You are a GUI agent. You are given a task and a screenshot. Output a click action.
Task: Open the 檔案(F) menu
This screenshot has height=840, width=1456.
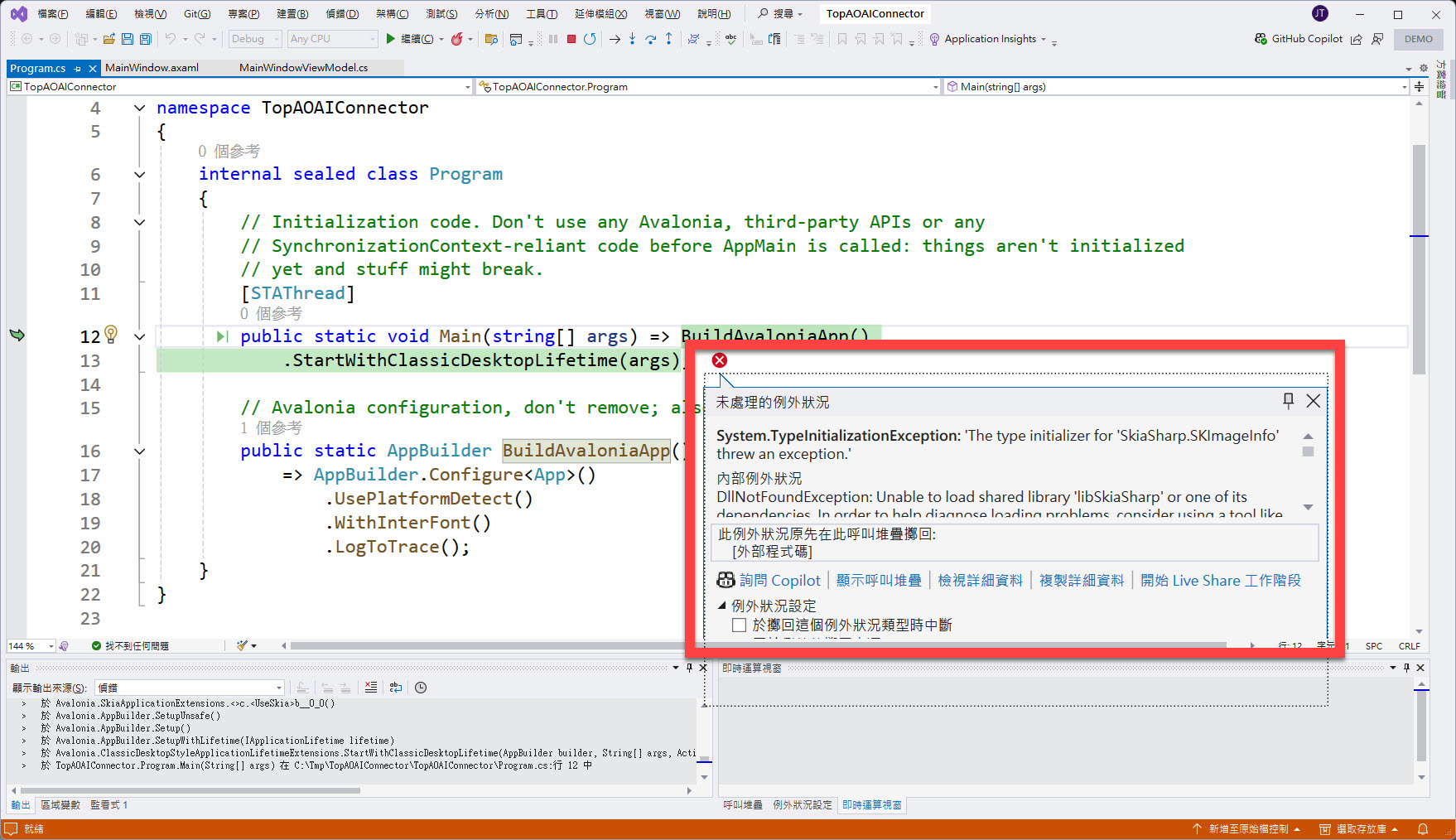[53, 13]
